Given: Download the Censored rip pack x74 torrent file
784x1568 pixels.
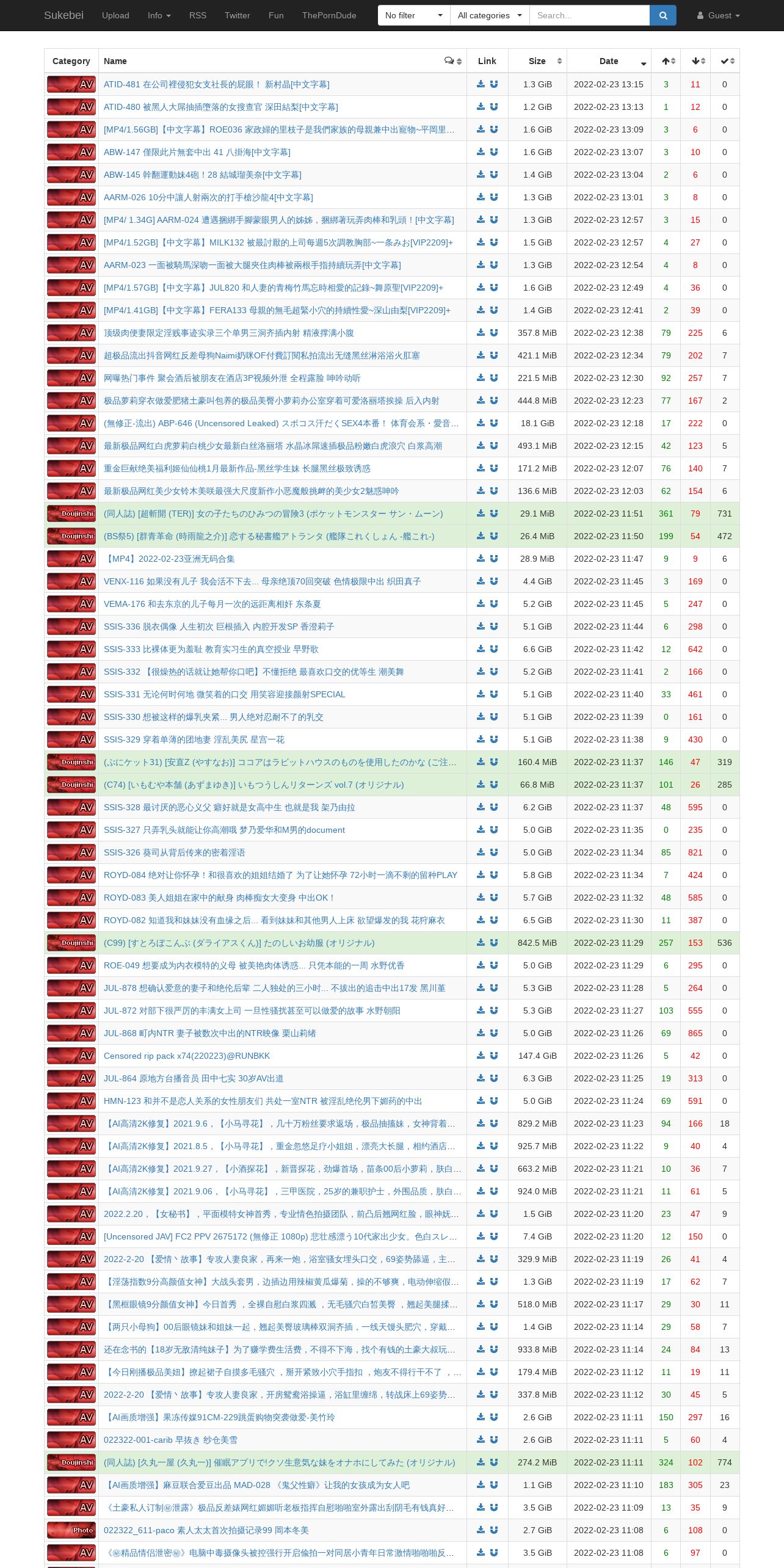Looking at the screenshot, I should point(481,1056).
